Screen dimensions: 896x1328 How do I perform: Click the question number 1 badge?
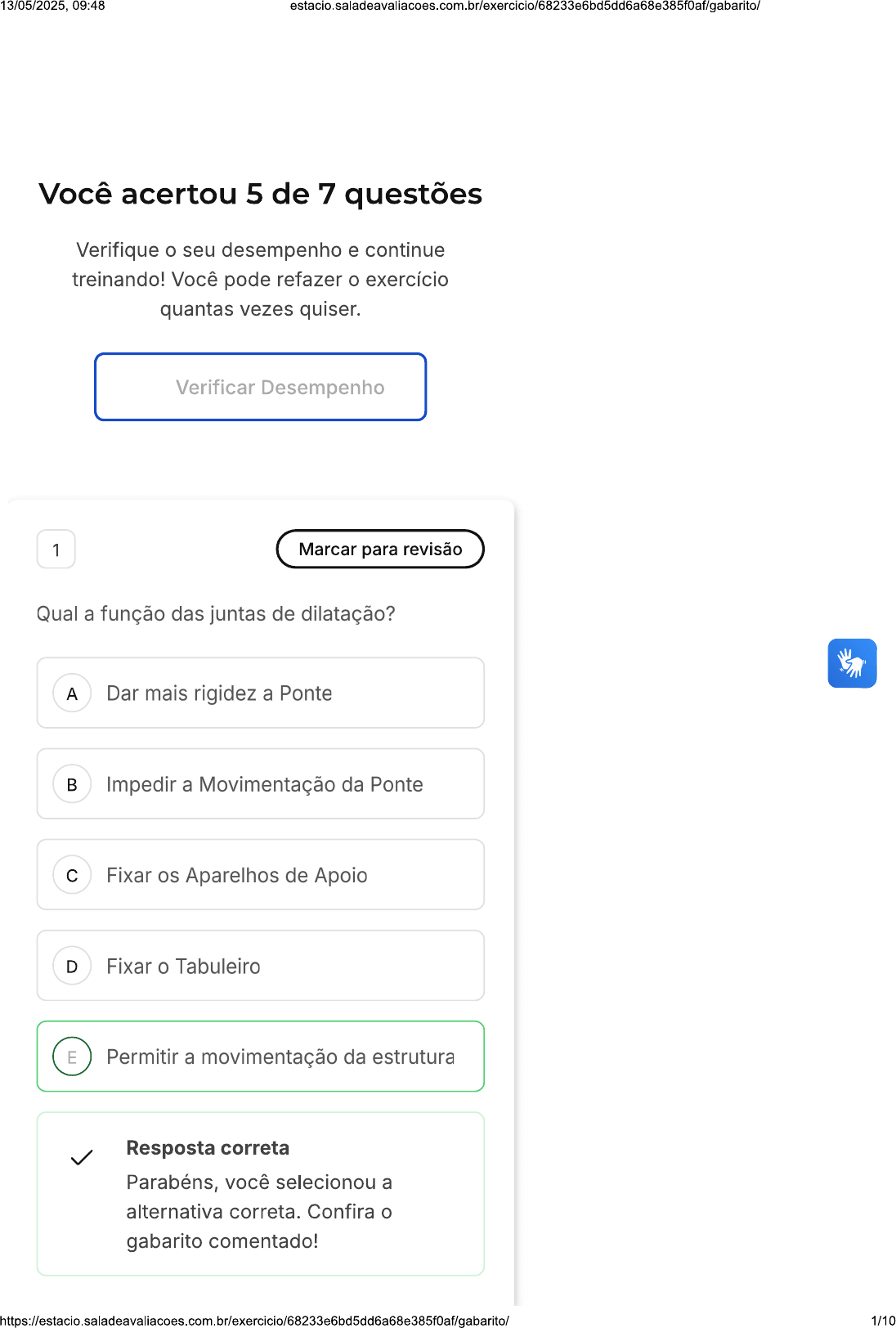click(x=56, y=550)
